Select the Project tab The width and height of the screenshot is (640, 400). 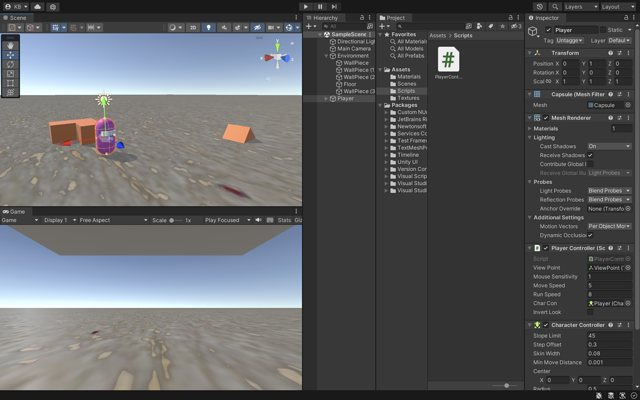click(393, 18)
